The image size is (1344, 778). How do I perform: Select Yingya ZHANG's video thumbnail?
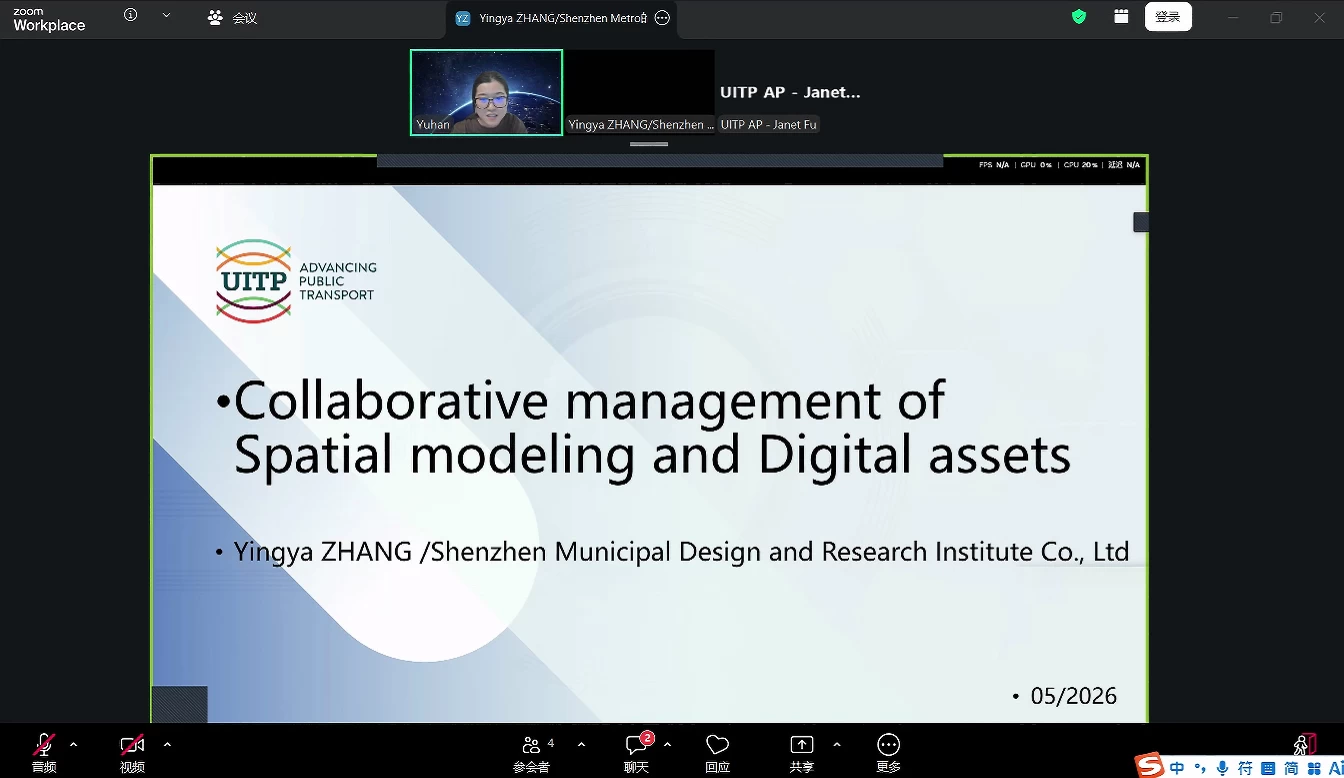coord(640,92)
